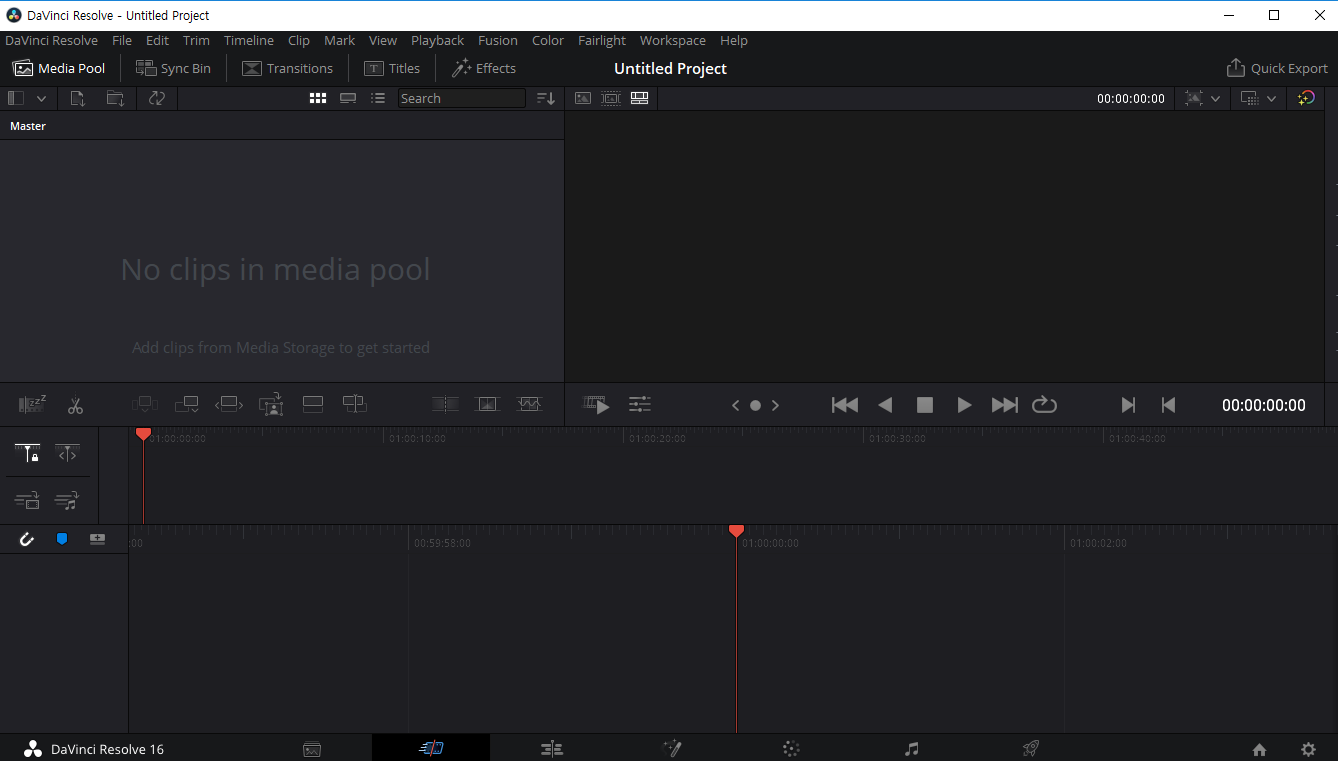The height and width of the screenshot is (761, 1338).
Task: Click the play forward button
Action: point(964,405)
